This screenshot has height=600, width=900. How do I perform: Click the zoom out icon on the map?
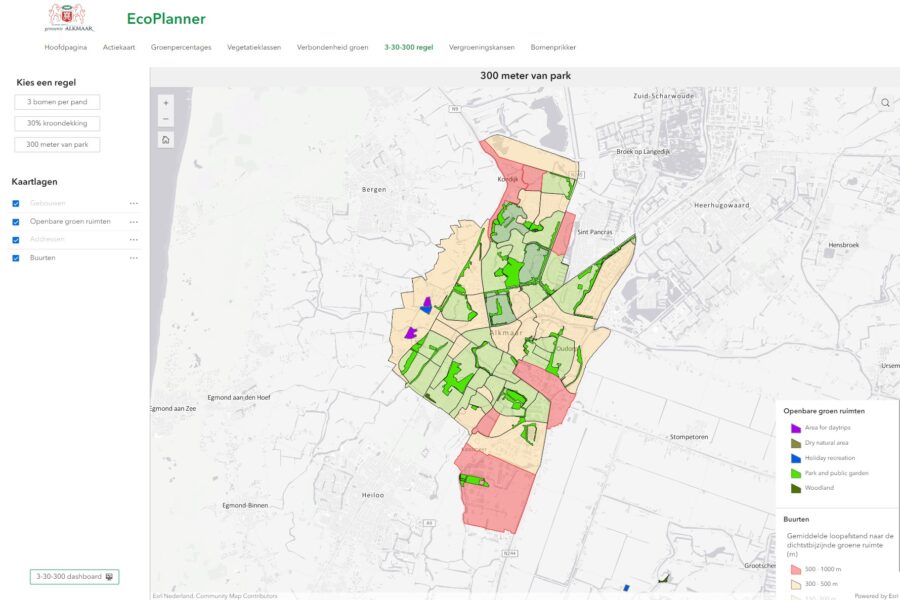pos(165,118)
